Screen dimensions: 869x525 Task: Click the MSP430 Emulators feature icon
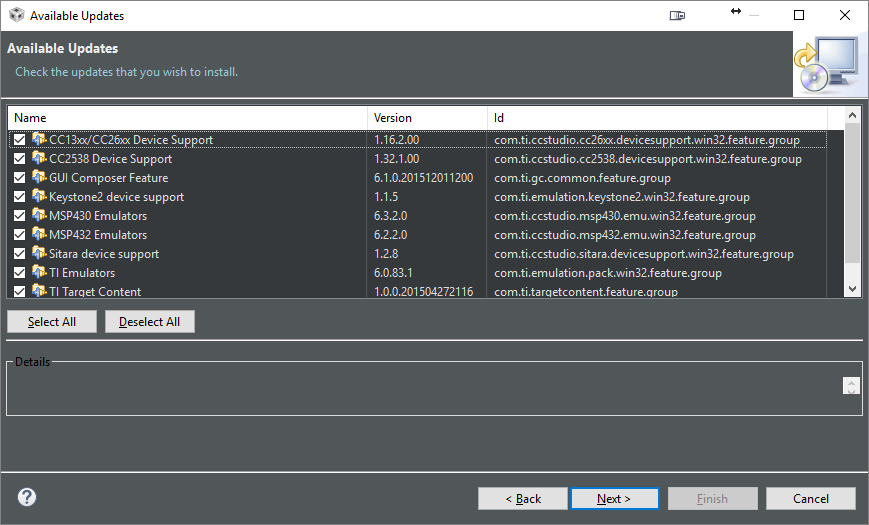pos(39,216)
